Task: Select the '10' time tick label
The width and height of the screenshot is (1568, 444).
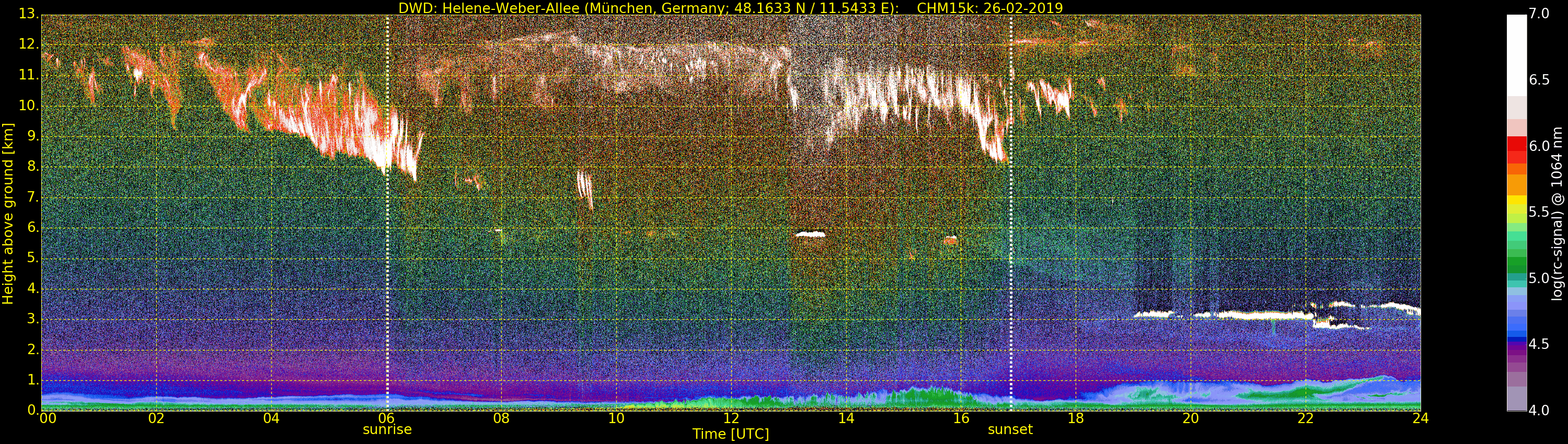Action: (x=616, y=418)
